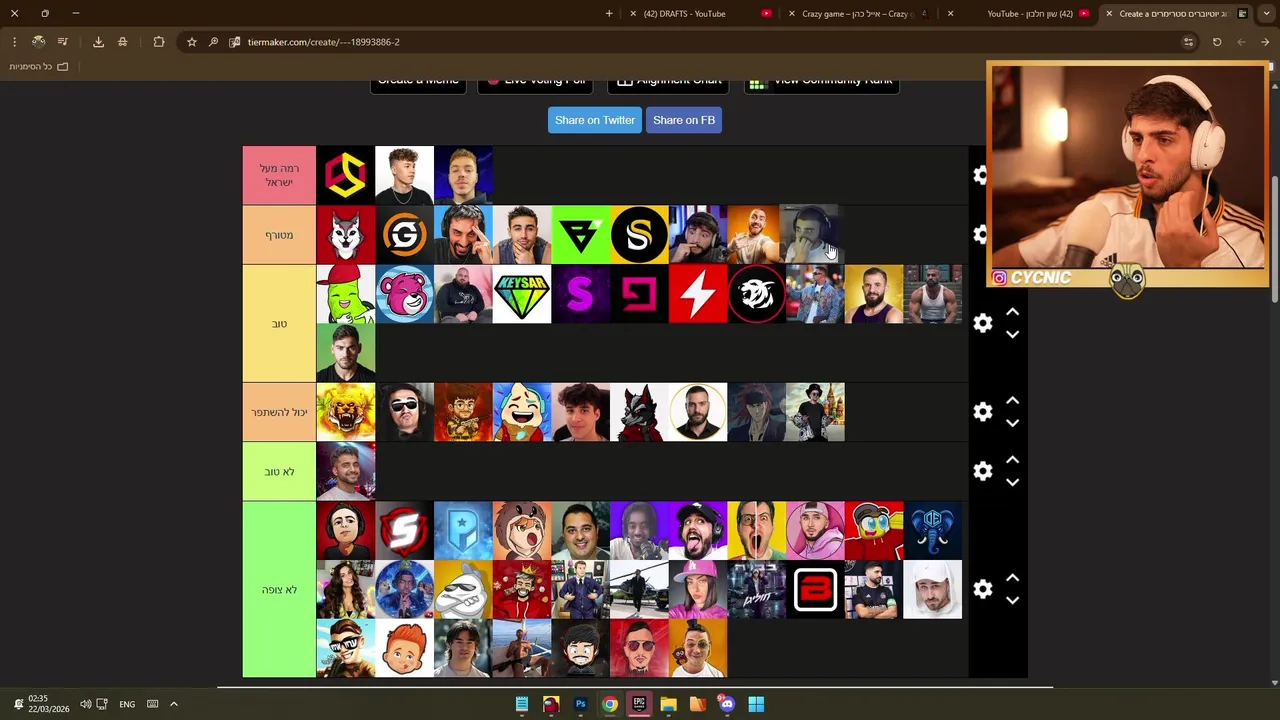The width and height of the screenshot is (1280, 720).
Task: Open the Chrome three-dot menu
Action: pos(14,42)
